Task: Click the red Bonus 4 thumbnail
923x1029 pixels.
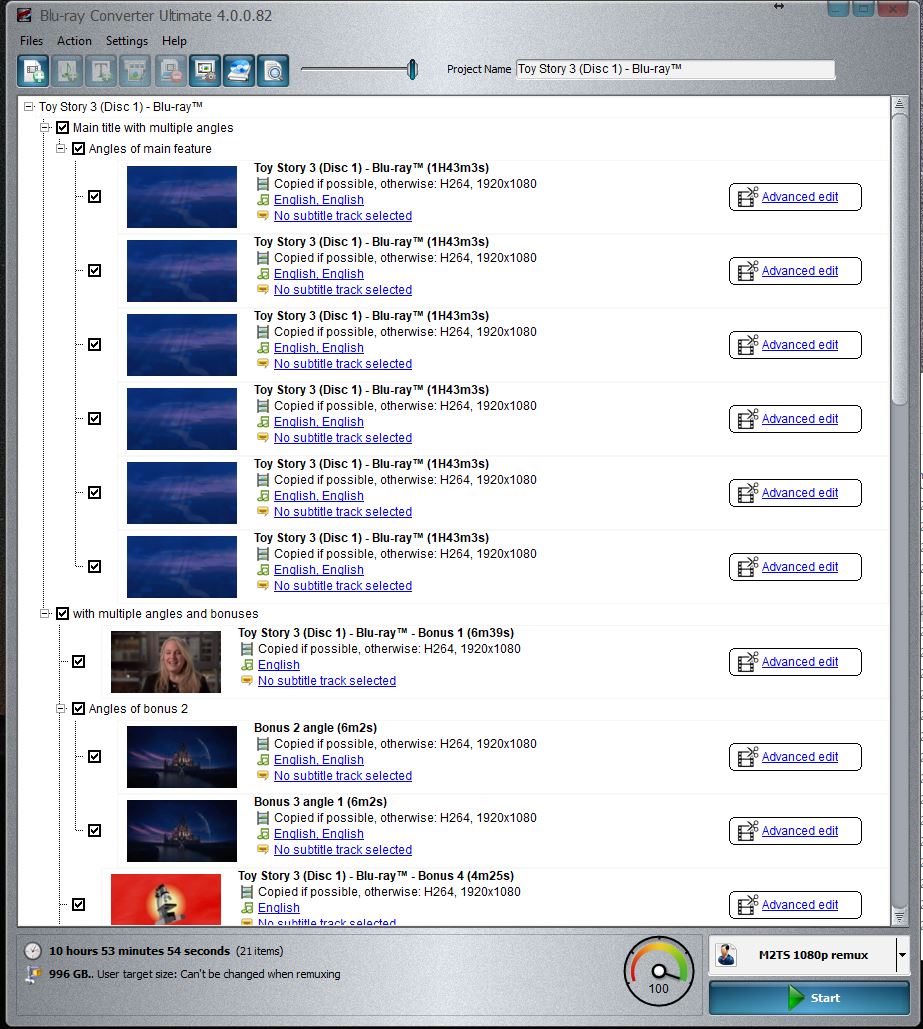Action: point(166,899)
